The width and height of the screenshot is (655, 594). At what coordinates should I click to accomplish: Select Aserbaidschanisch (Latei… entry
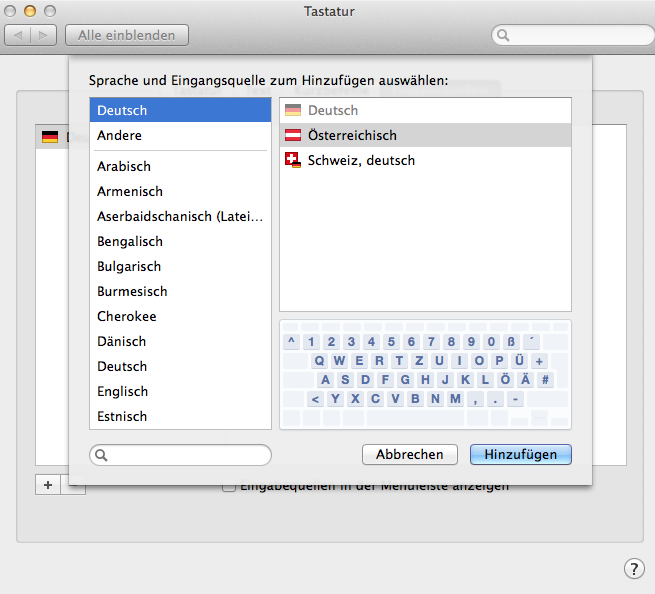180,216
